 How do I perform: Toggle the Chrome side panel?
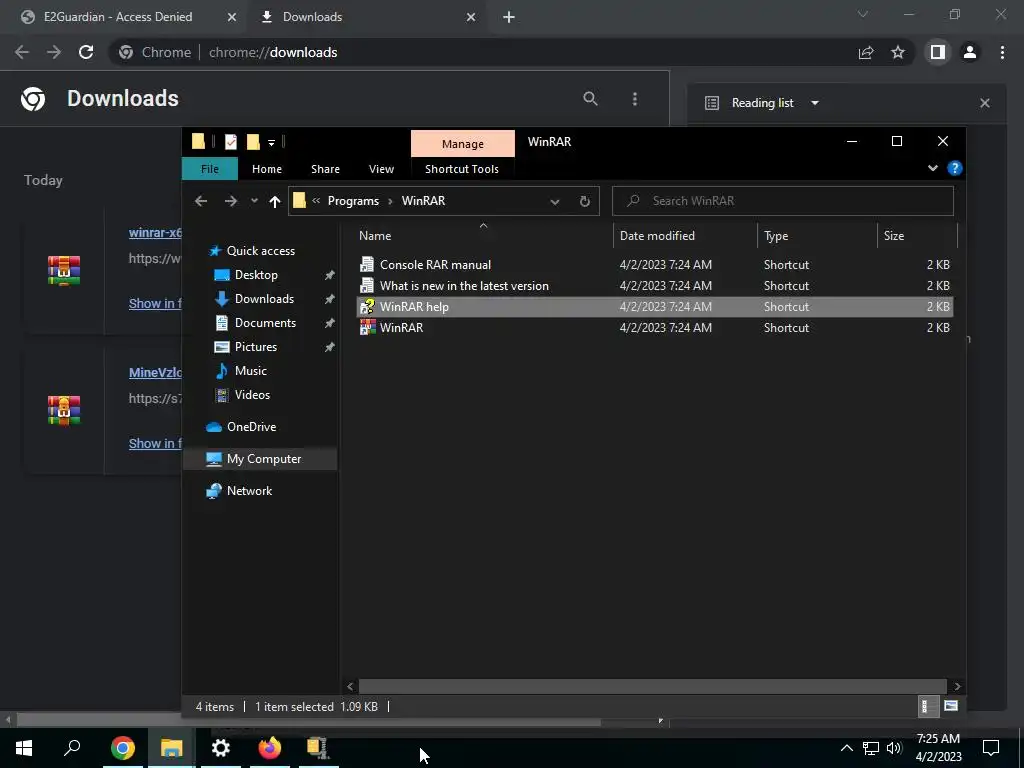tap(938, 52)
